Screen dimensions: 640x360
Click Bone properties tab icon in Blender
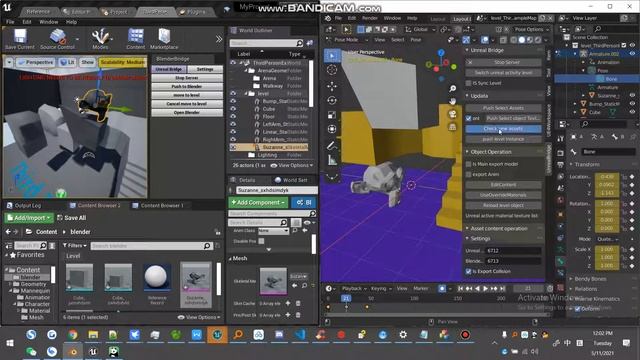pos(560,261)
